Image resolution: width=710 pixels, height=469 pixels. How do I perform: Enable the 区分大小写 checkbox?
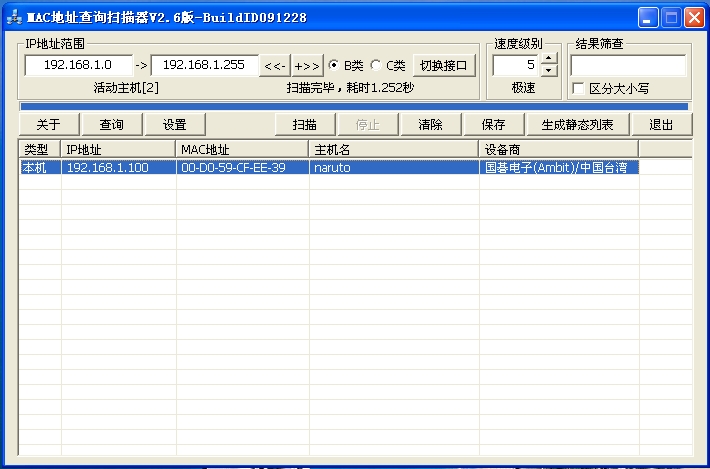click(578, 88)
